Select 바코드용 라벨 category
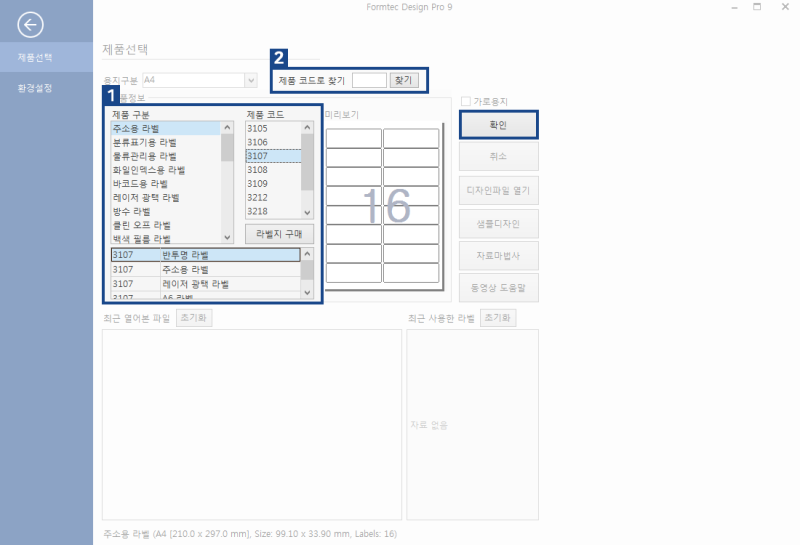 click(166, 184)
